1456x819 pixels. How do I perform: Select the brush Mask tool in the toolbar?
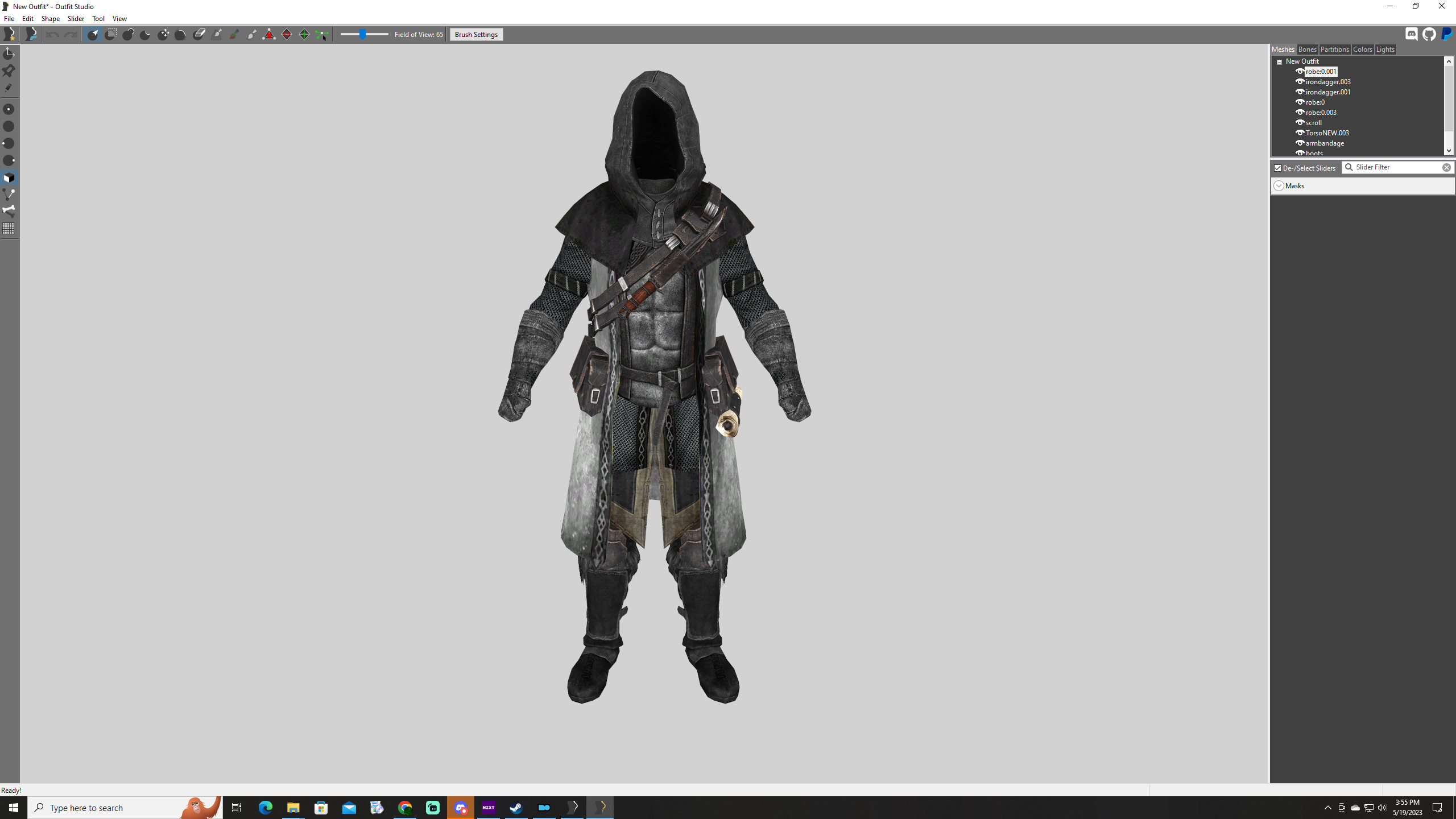[111, 34]
